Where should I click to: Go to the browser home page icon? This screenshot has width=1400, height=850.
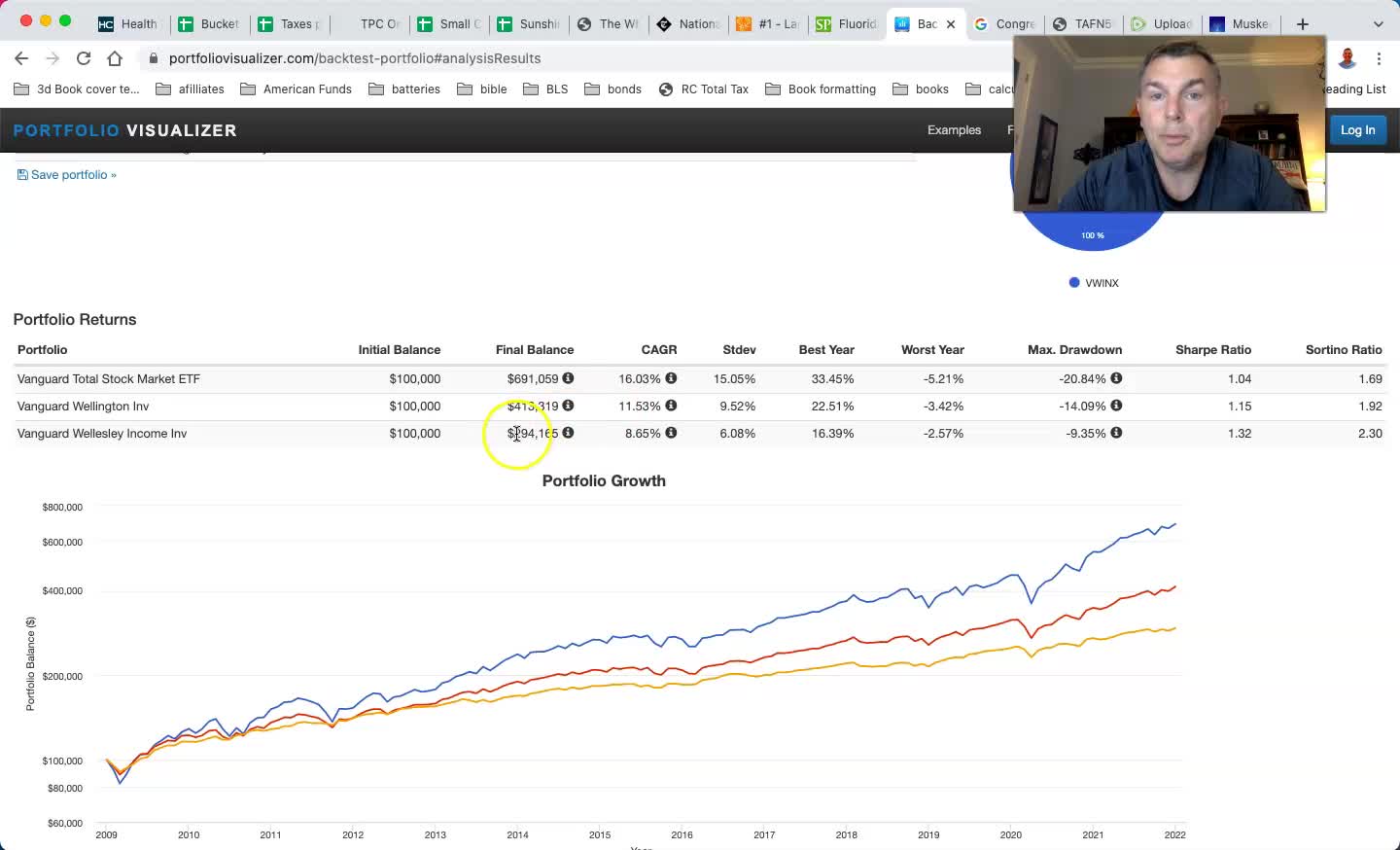tap(115, 58)
